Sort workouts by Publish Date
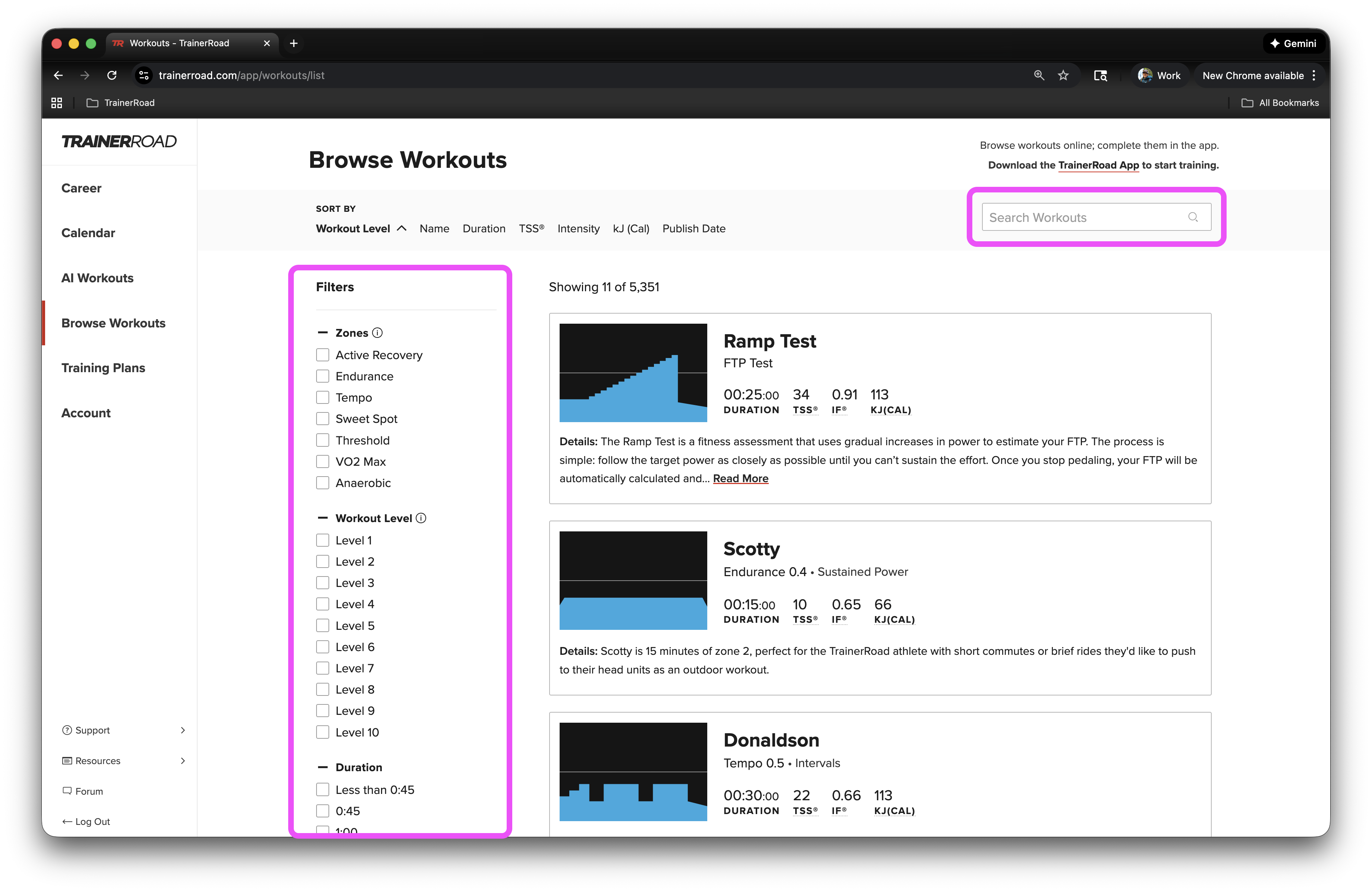Screen dimensions: 1372x892 click(694, 228)
